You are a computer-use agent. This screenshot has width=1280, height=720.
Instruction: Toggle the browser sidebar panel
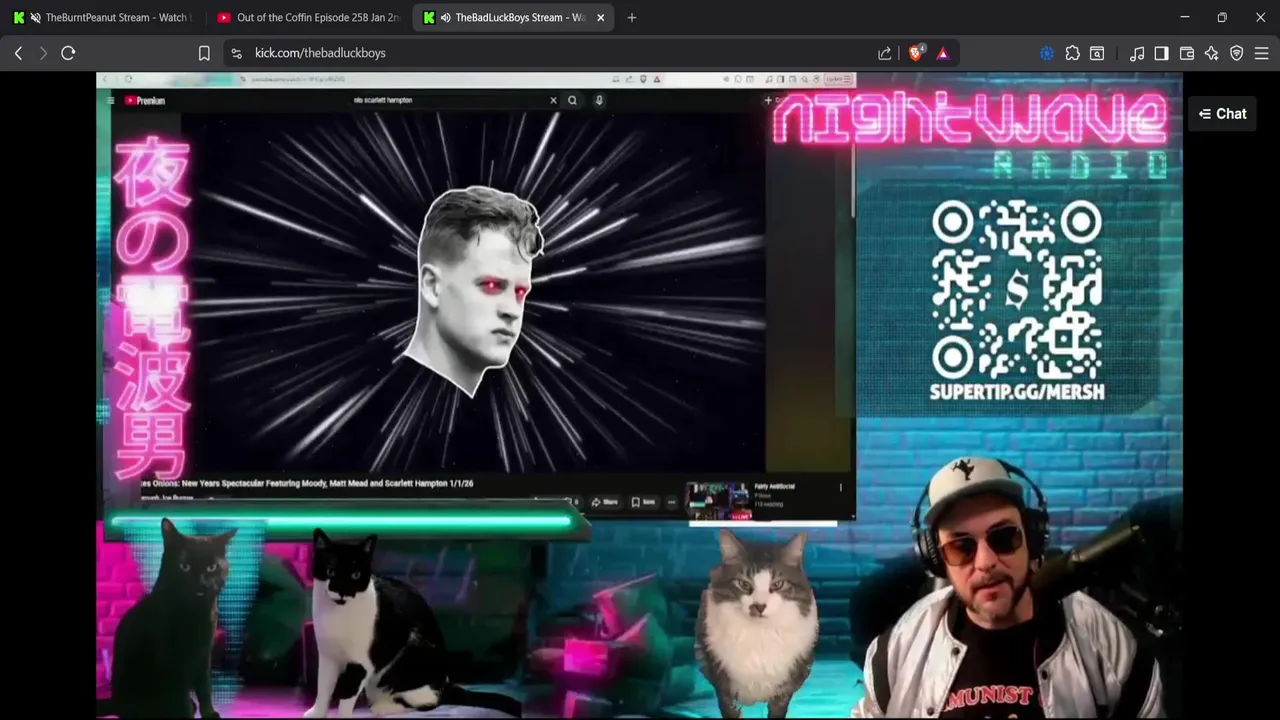click(x=1161, y=53)
